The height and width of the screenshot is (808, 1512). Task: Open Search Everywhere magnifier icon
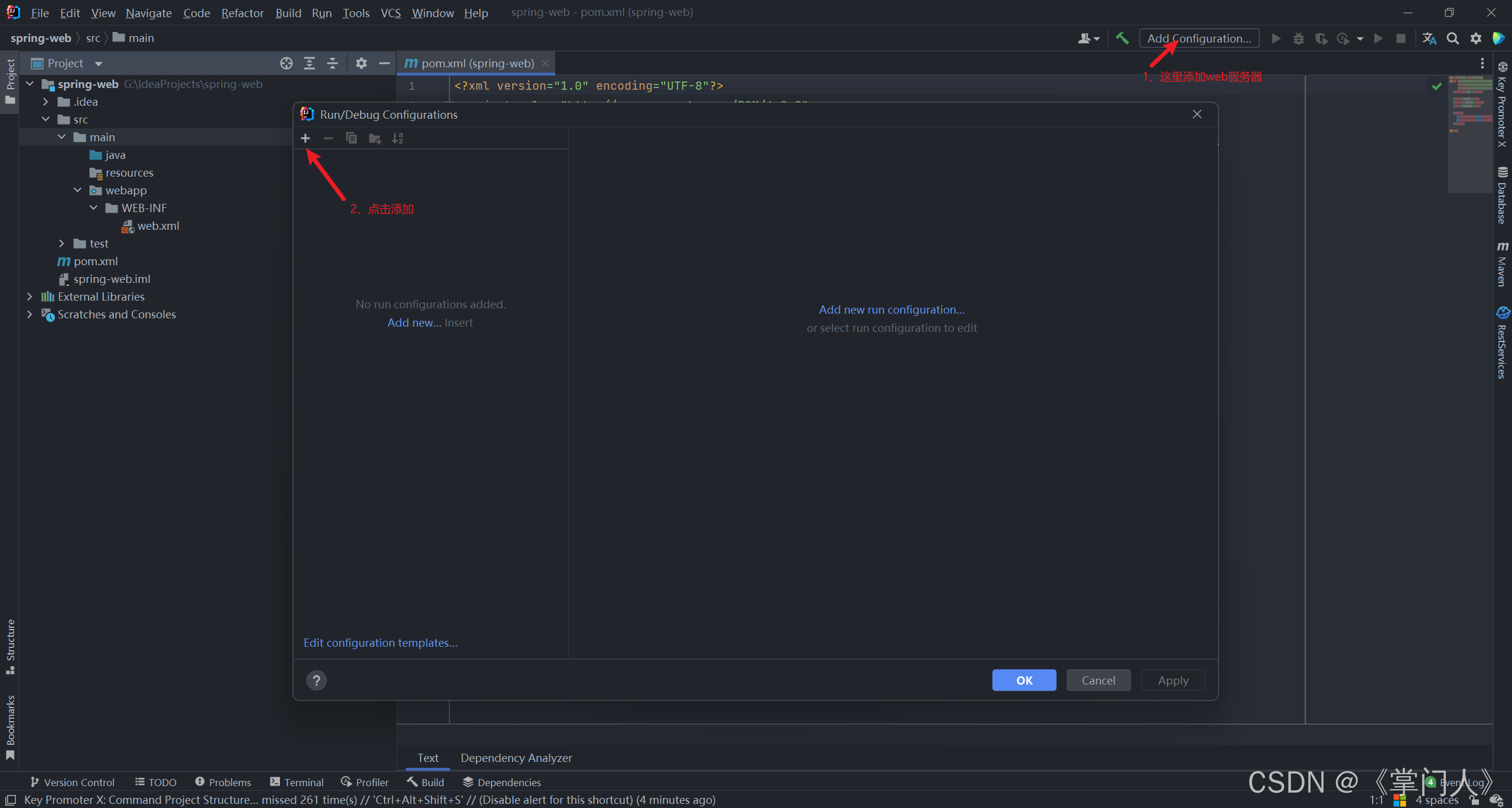[x=1452, y=38]
